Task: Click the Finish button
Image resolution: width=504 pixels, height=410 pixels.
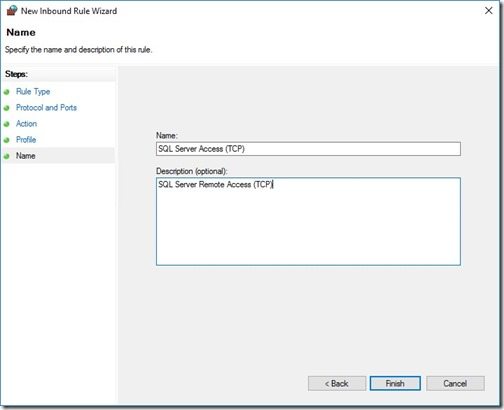Action: tap(395, 384)
